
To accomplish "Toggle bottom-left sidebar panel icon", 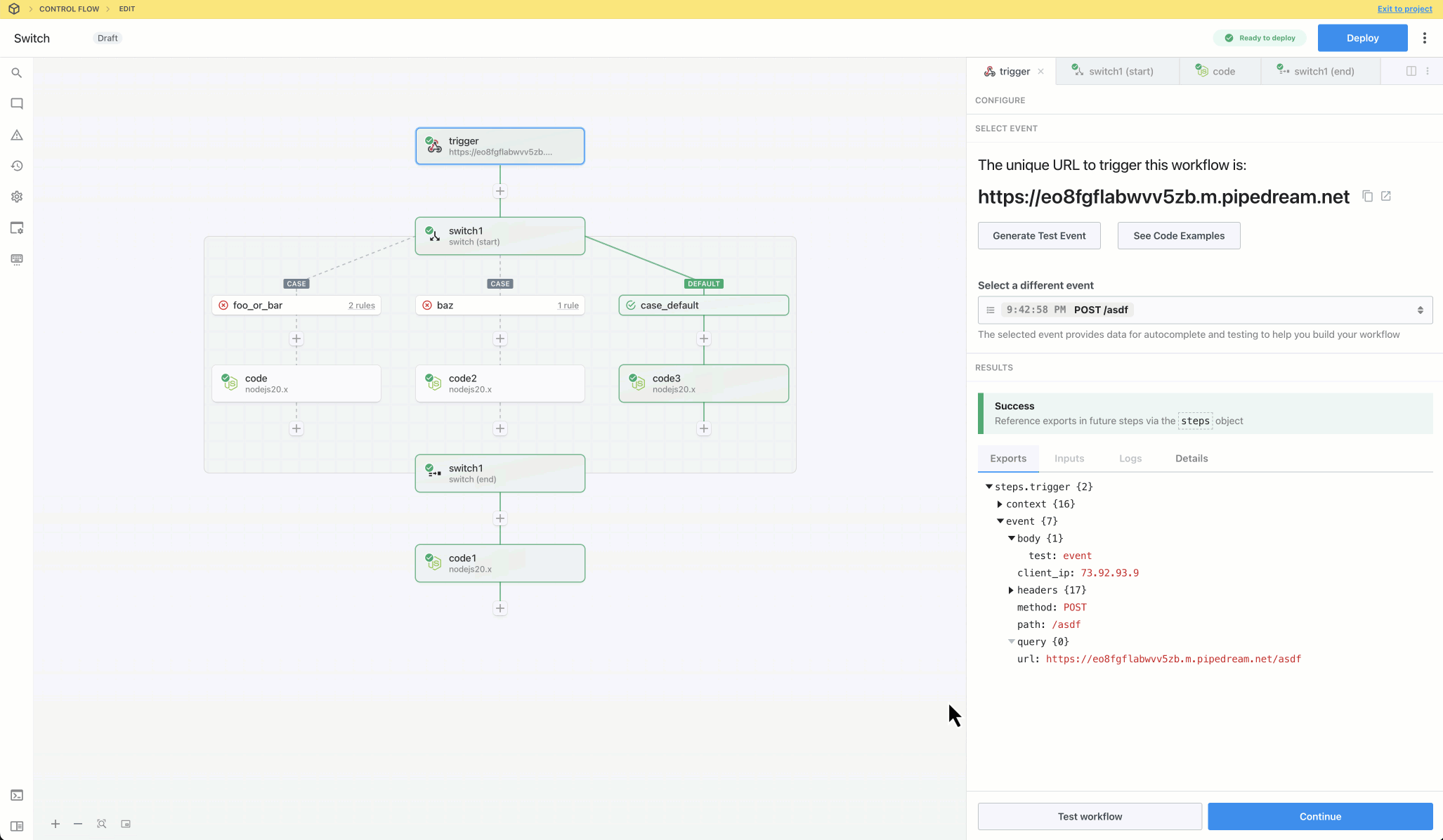I will [17, 826].
